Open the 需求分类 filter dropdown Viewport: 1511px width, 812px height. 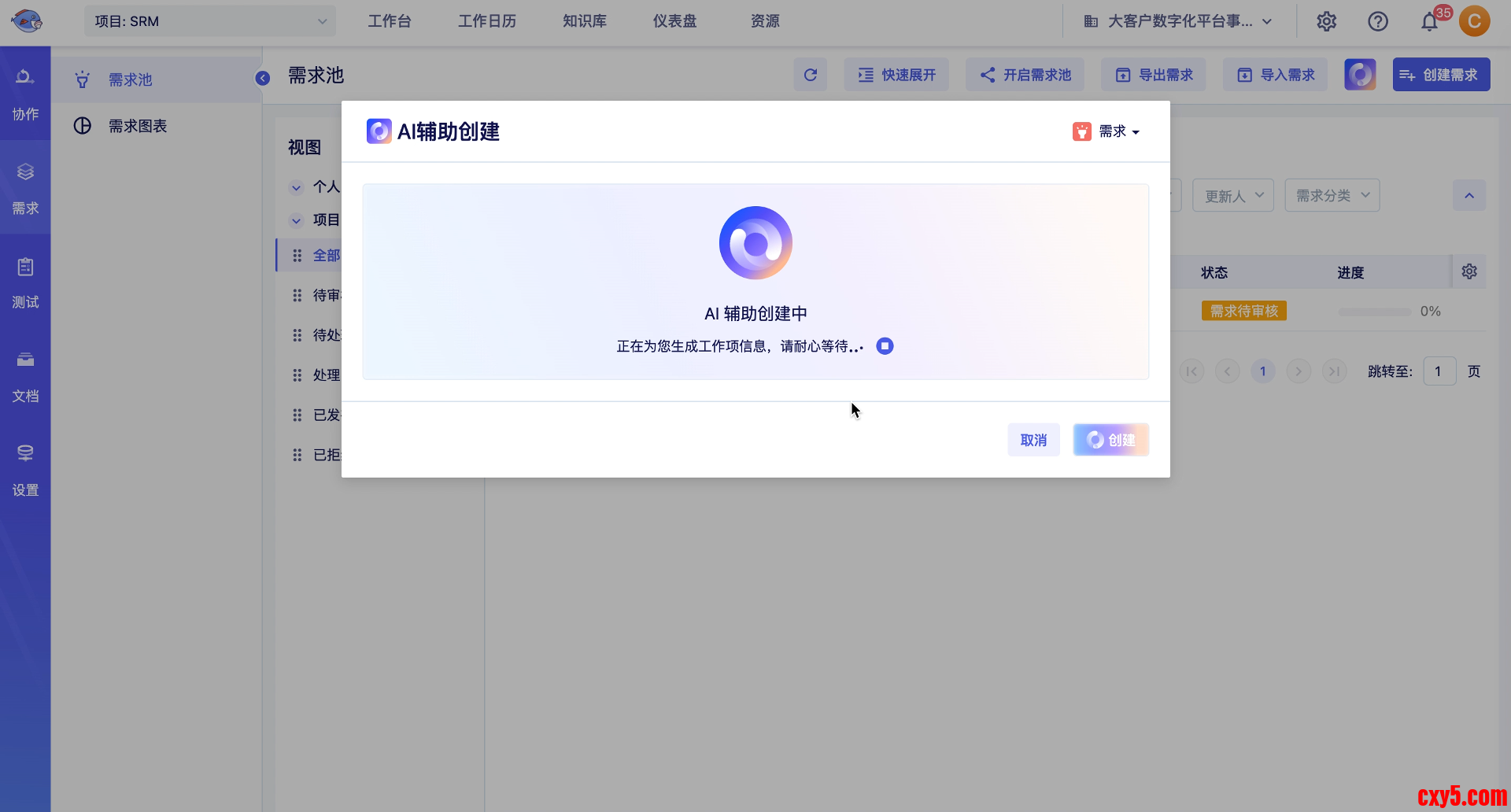1332,196
